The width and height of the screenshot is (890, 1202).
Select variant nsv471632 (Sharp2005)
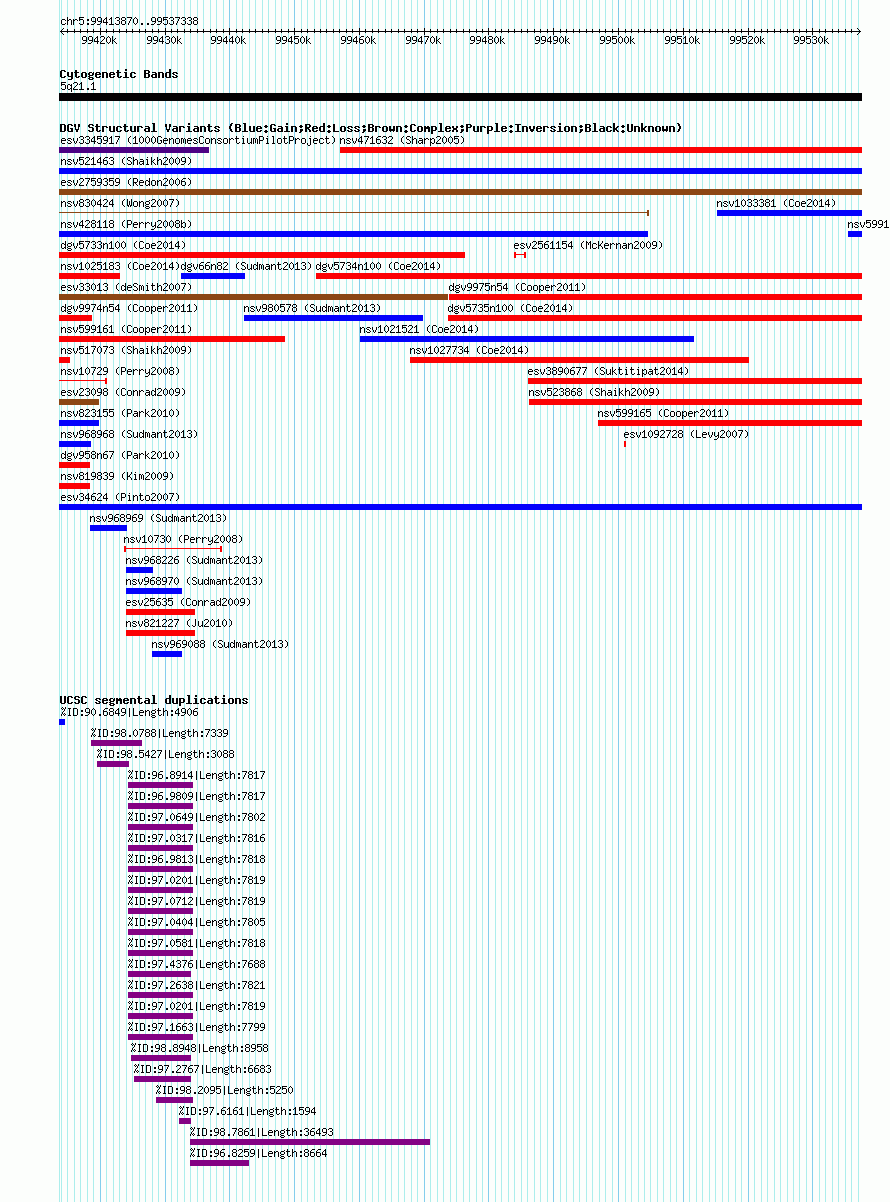[x=601, y=150]
